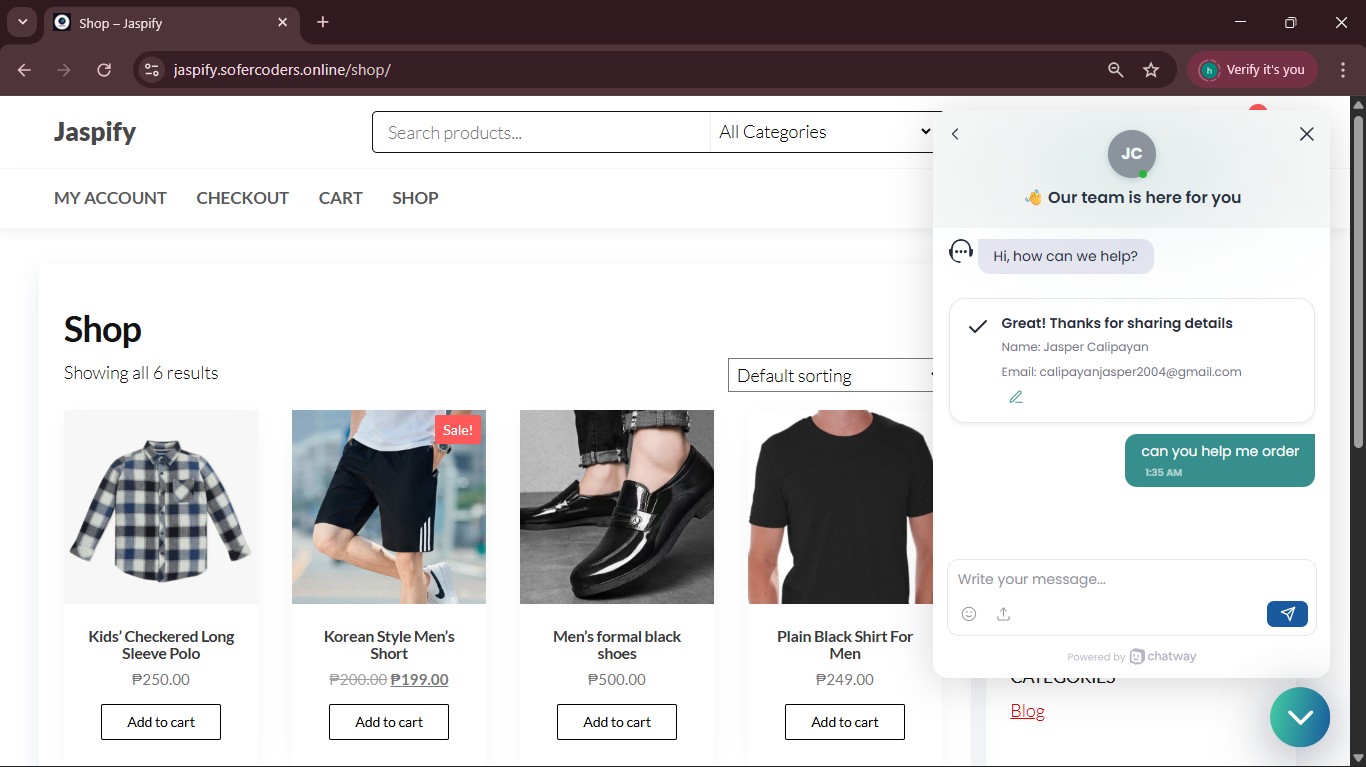Open Men's formal black shoes product image

click(x=617, y=507)
